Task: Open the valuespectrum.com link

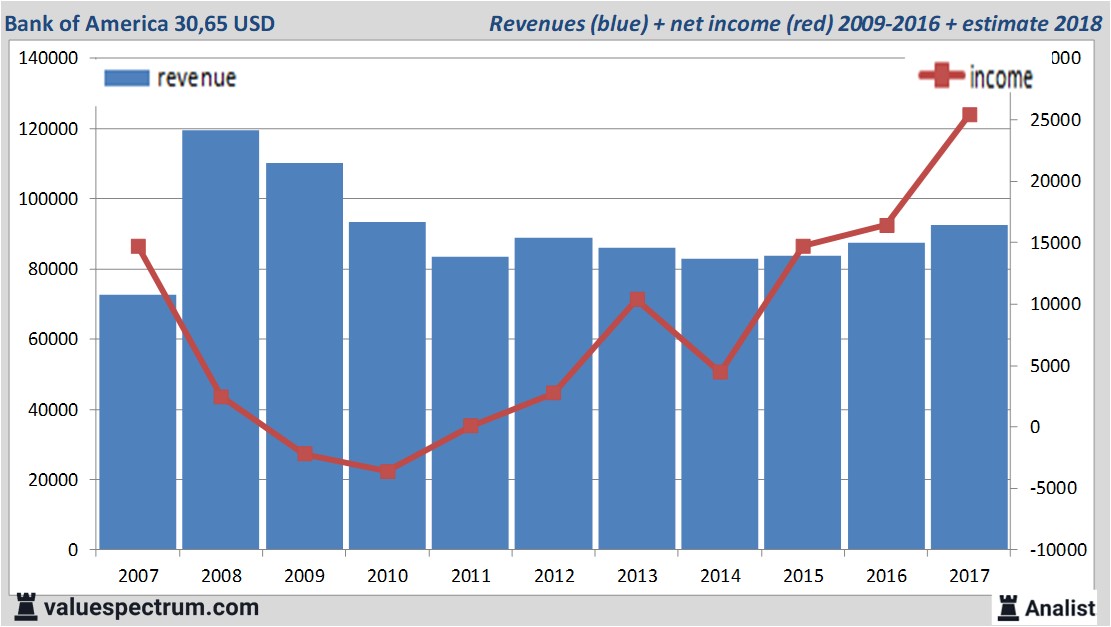Action: click(x=151, y=607)
